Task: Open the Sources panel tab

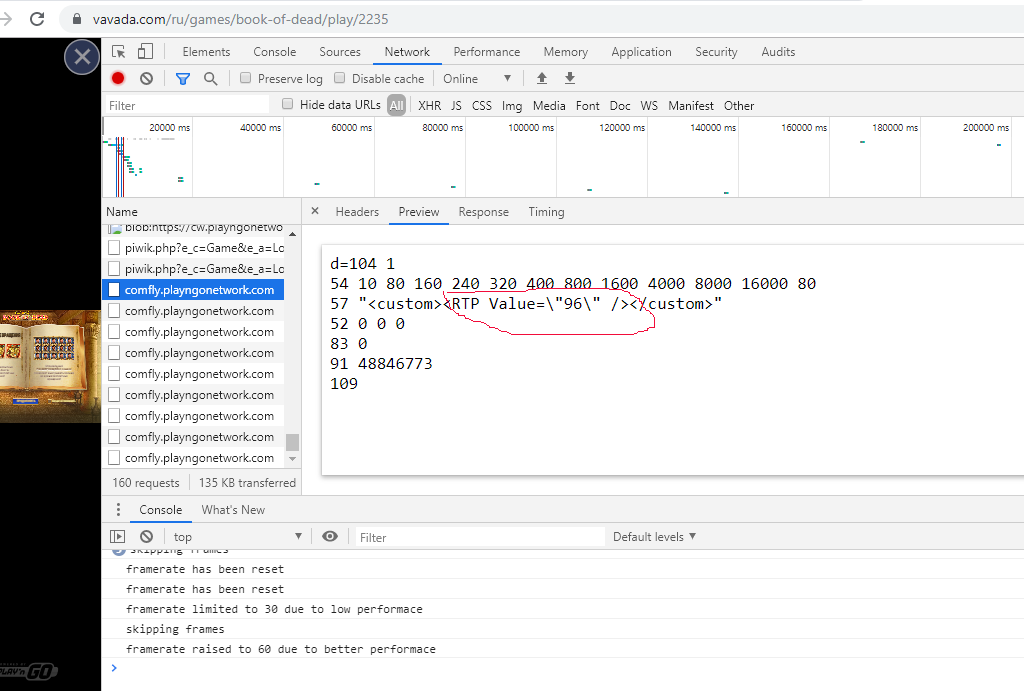Action: [x=340, y=52]
